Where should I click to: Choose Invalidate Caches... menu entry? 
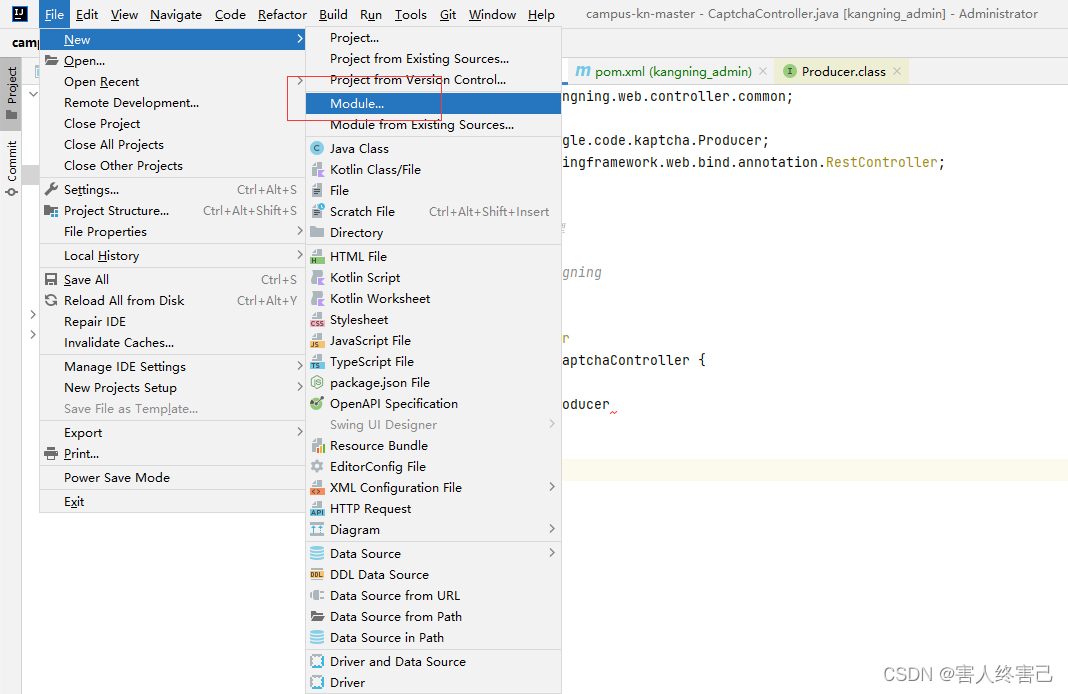coord(172,343)
